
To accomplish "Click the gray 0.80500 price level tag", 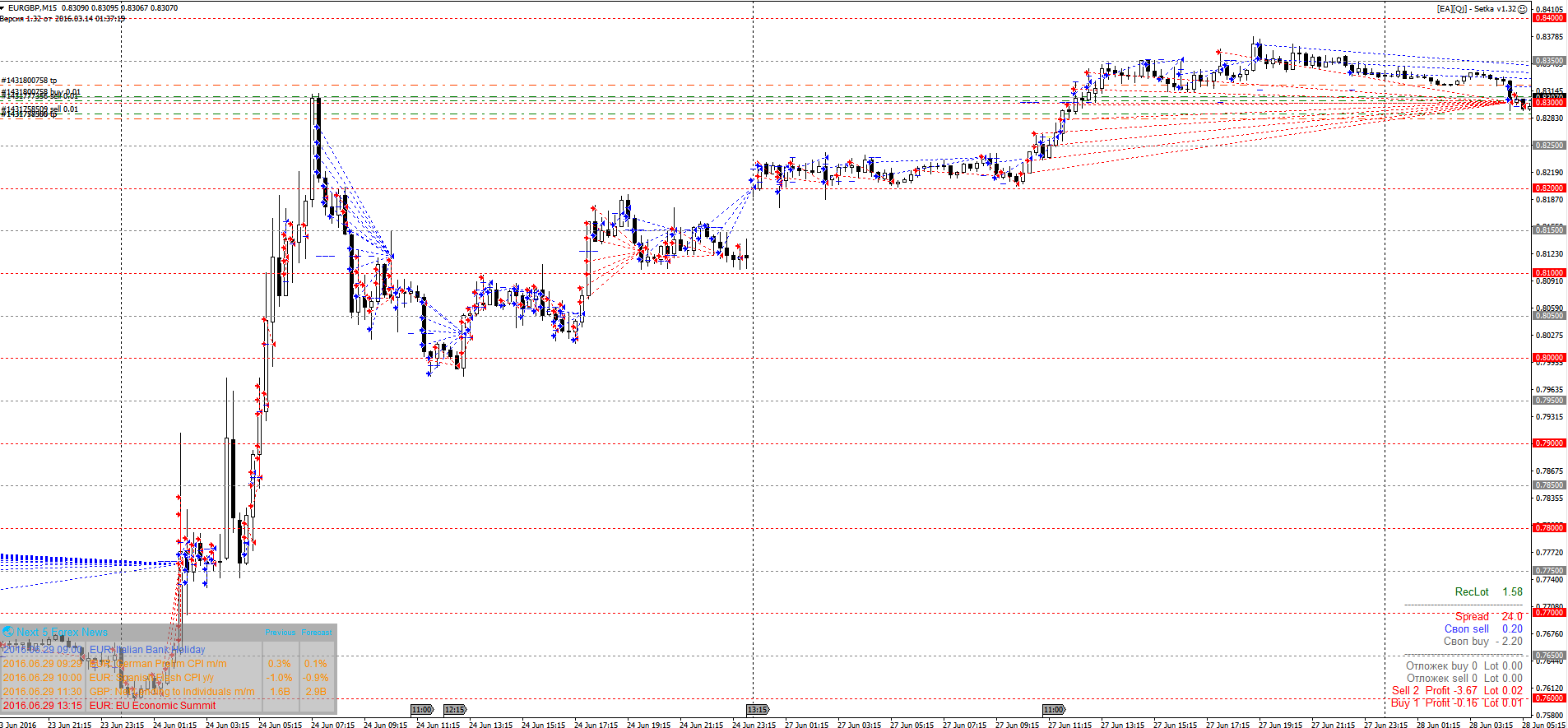I will pyautogui.click(x=1549, y=316).
